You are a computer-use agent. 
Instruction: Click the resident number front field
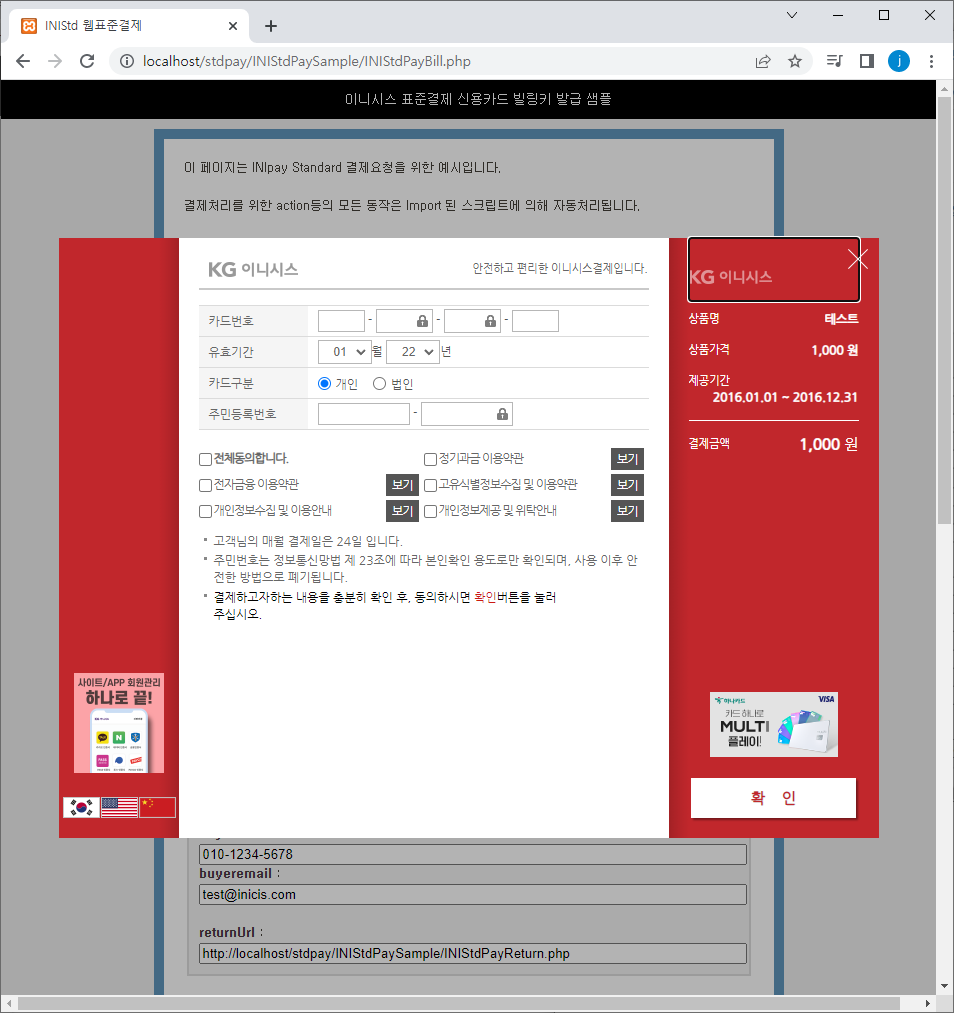tap(364, 414)
